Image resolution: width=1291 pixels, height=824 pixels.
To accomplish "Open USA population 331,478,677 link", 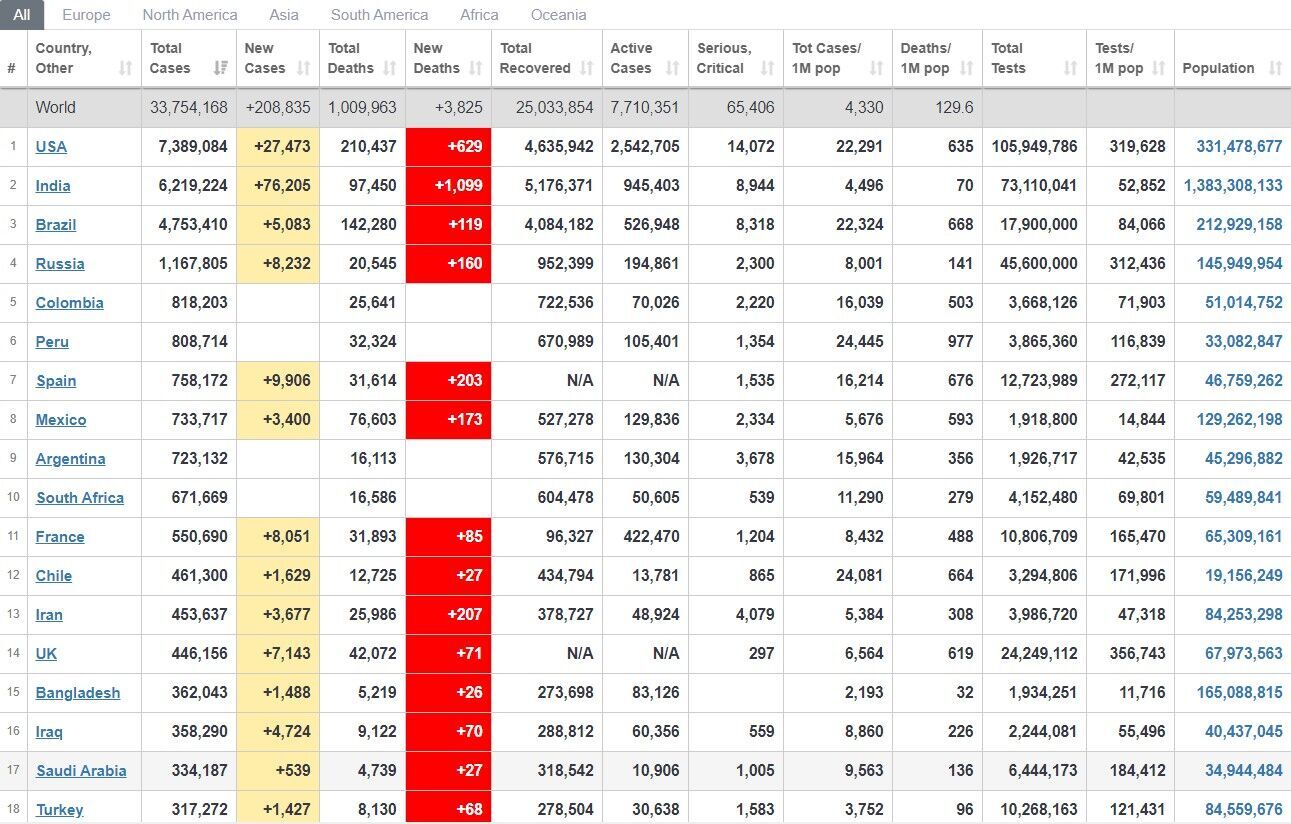I will (x=1239, y=146).
